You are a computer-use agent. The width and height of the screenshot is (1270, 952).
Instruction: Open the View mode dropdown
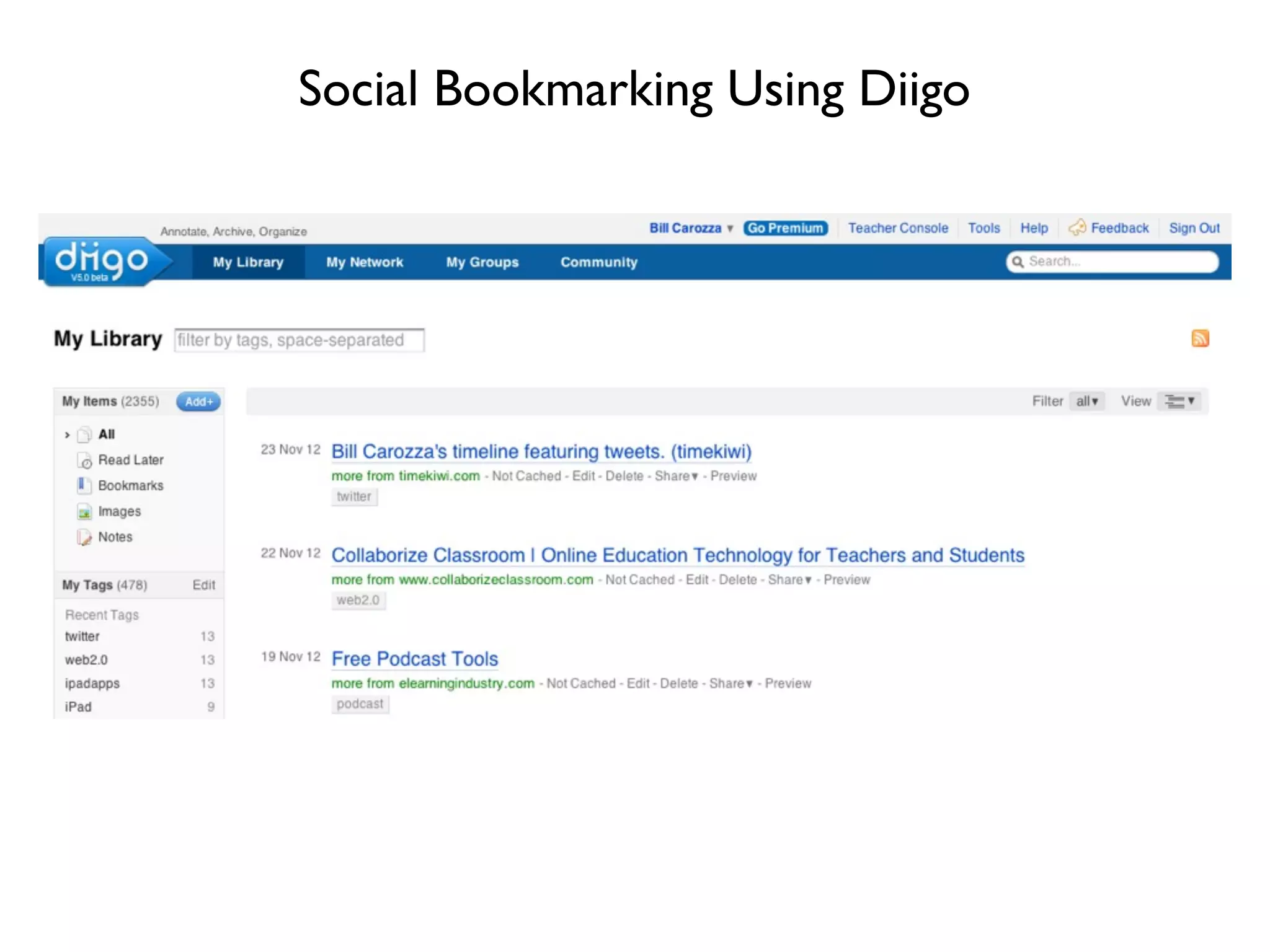pyautogui.click(x=1179, y=402)
